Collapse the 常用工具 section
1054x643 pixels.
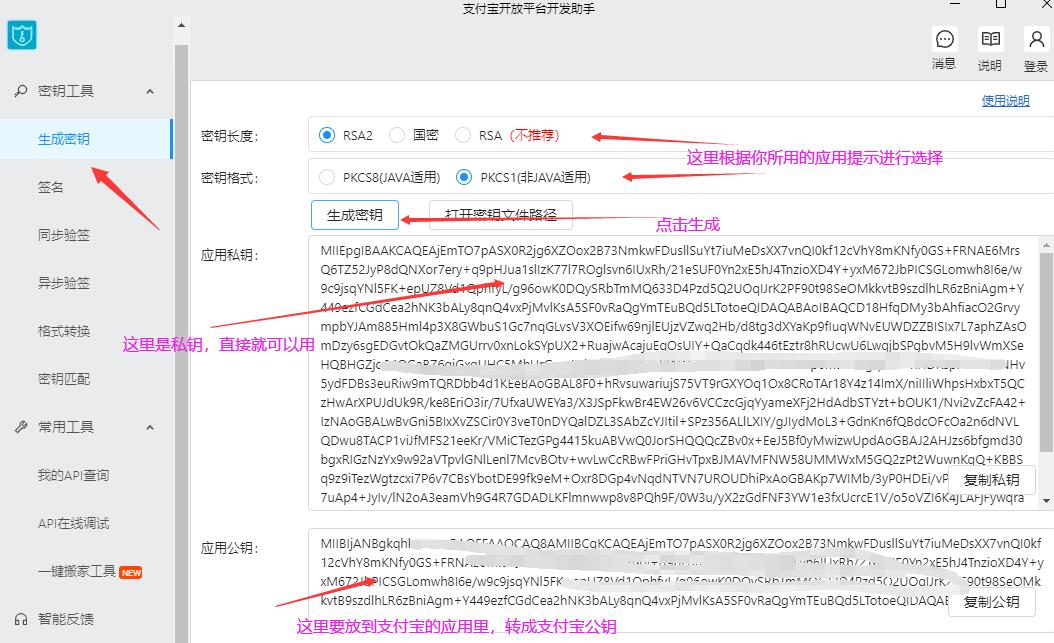(150, 427)
